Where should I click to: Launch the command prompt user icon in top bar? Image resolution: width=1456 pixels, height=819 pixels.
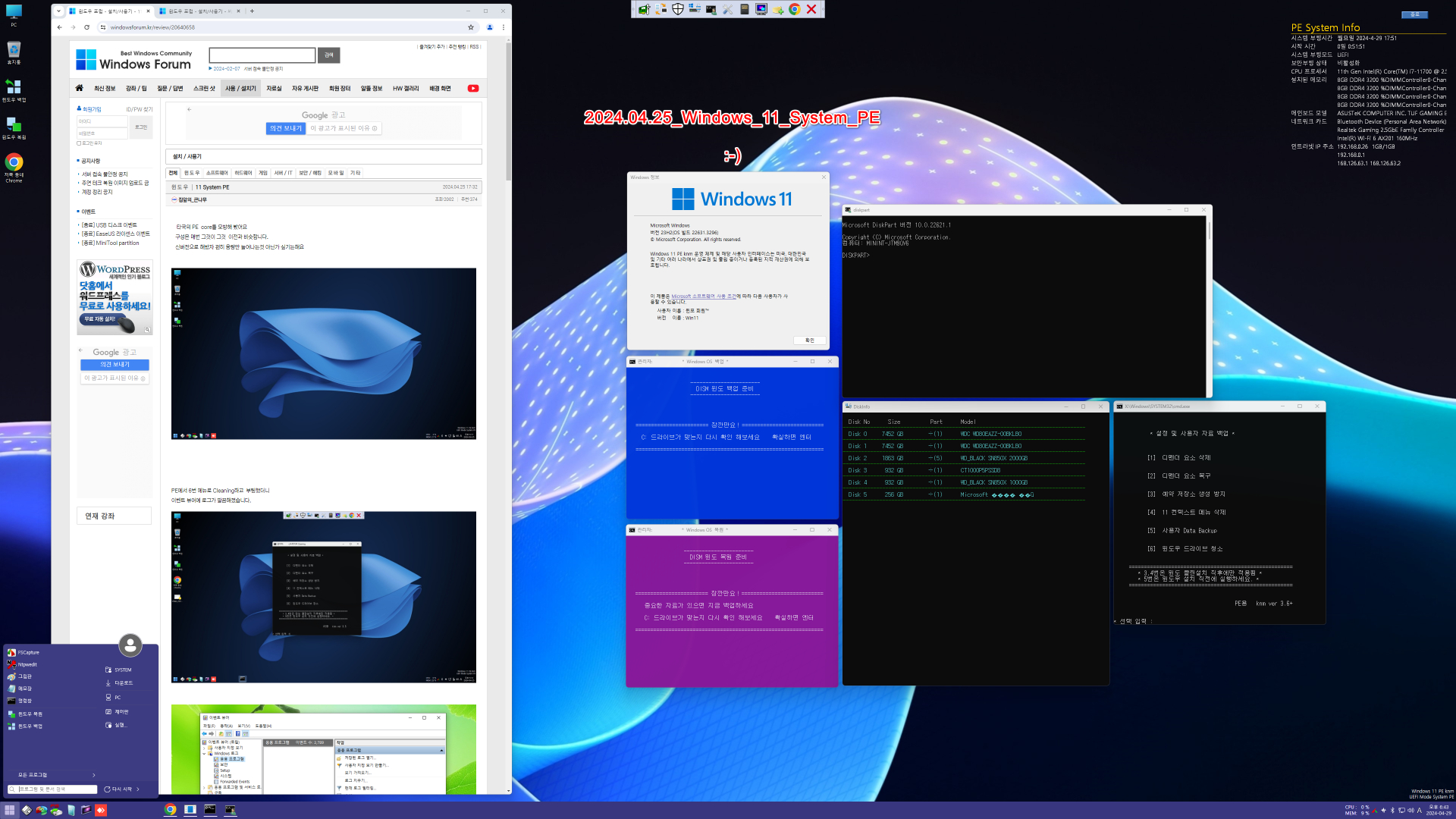(x=711, y=9)
